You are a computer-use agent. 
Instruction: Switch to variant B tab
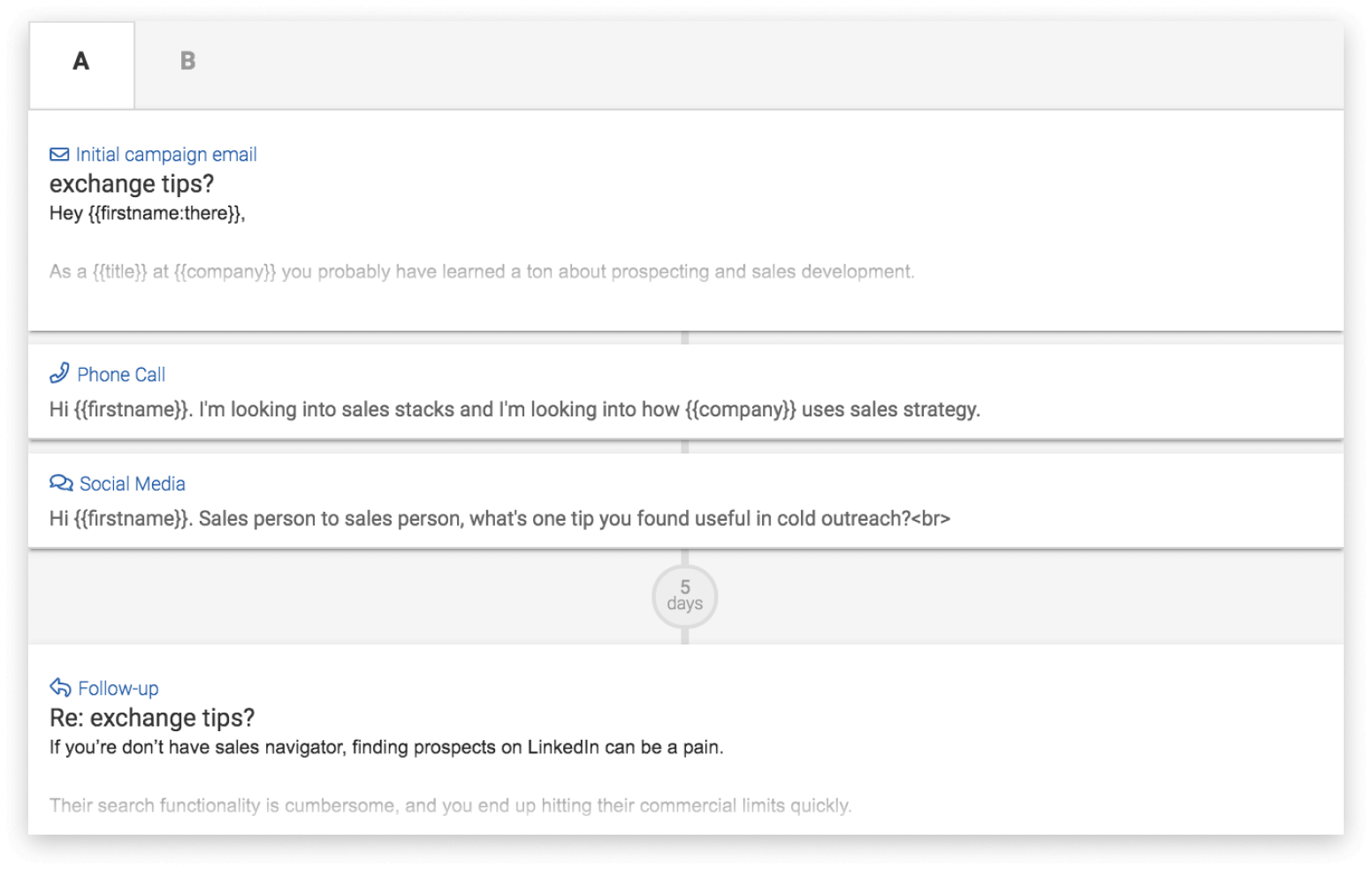(x=187, y=62)
